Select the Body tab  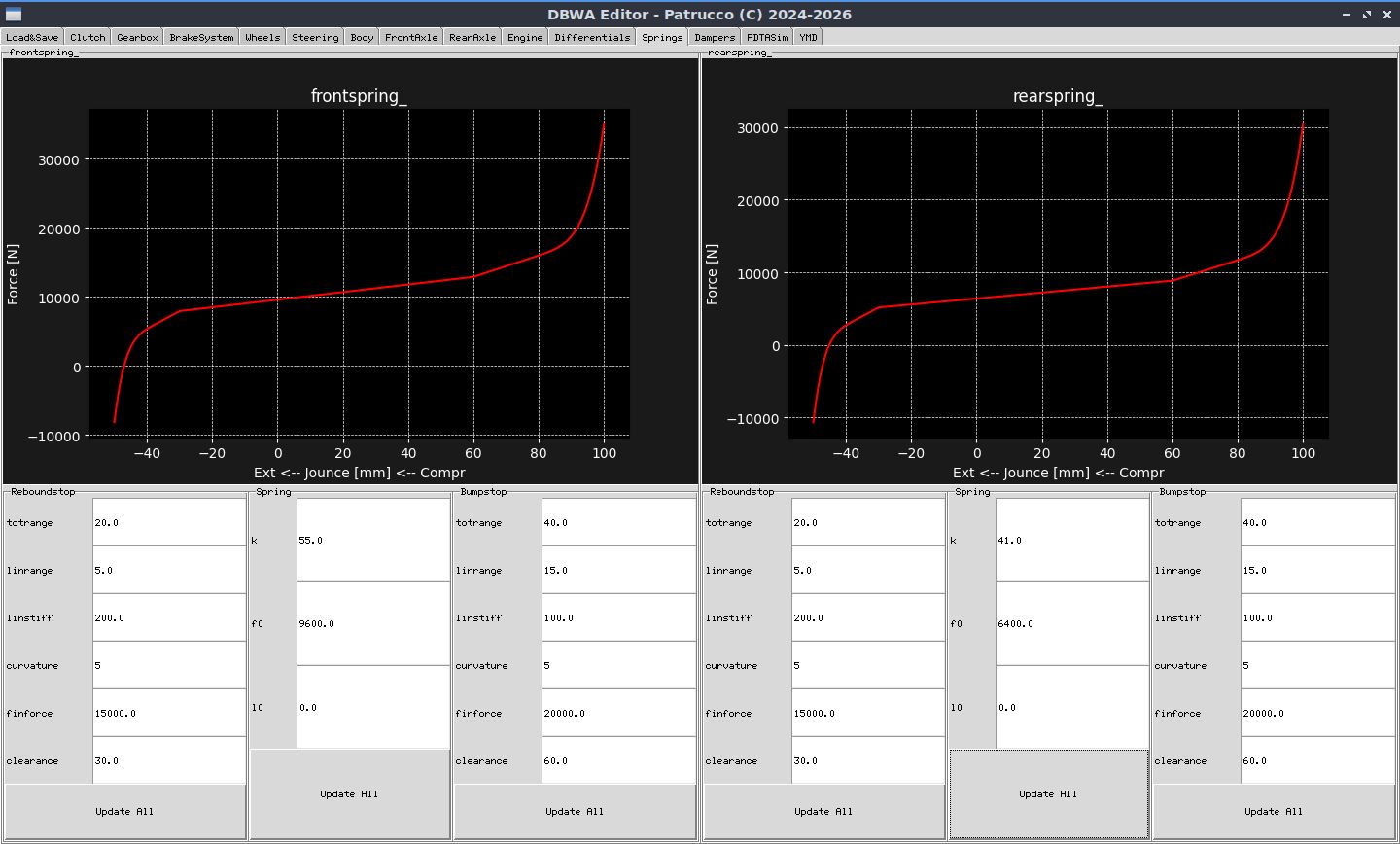coord(362,37)
